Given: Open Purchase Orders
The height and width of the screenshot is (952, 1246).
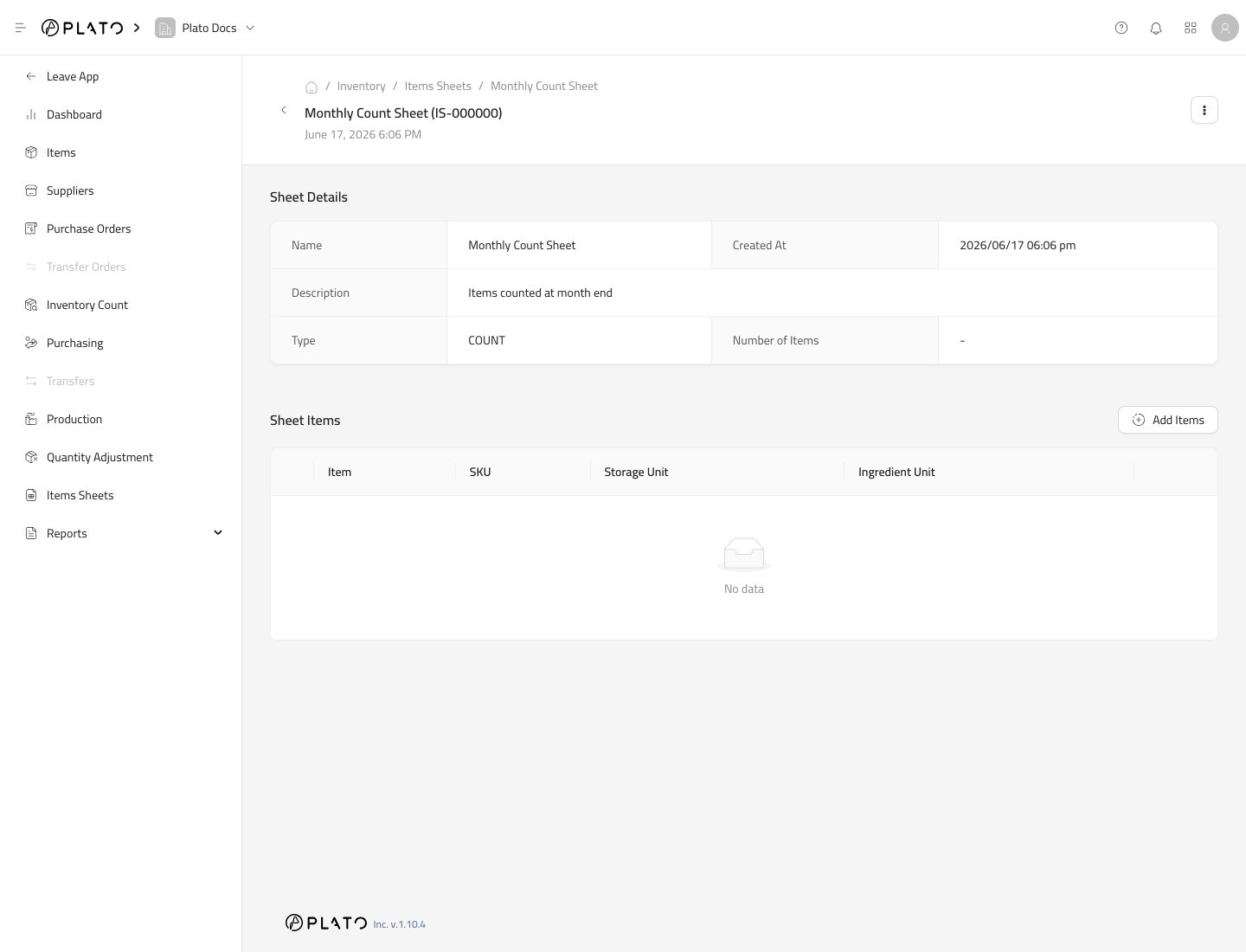Looking at the screenshot, I should (x=121, y=228).
